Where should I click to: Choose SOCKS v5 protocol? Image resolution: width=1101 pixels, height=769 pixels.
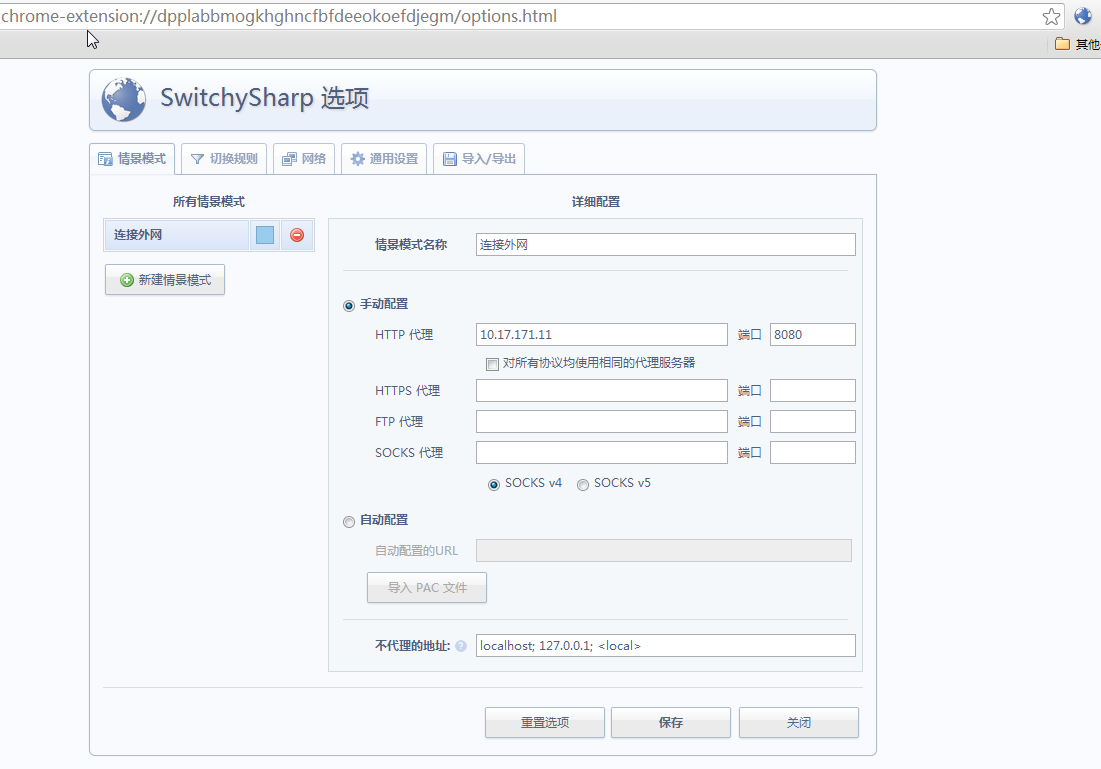[x=583, y=485]
